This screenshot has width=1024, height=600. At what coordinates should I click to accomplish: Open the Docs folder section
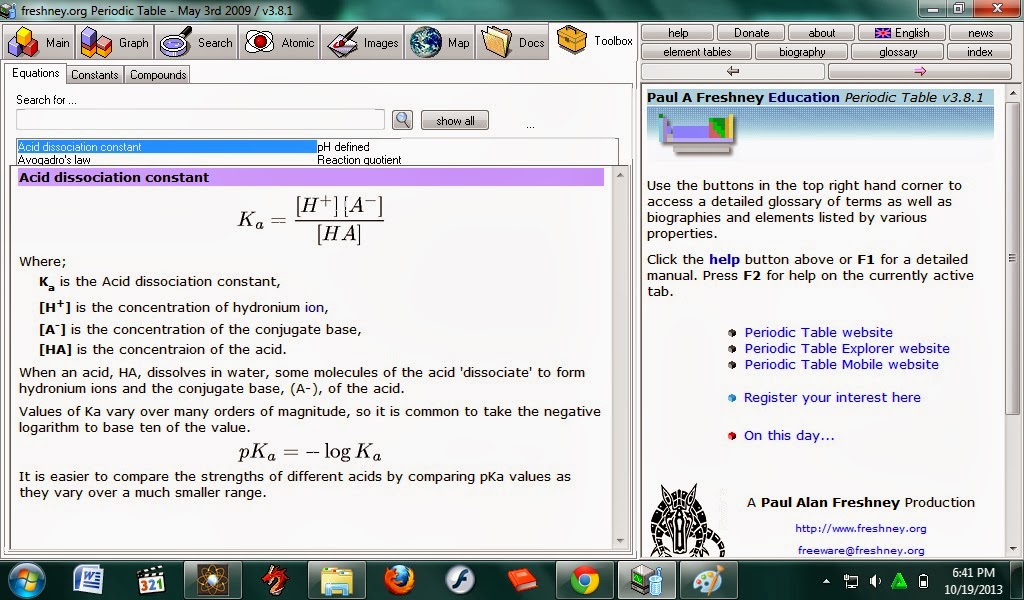pyautogui.click(x=513, y=42)
